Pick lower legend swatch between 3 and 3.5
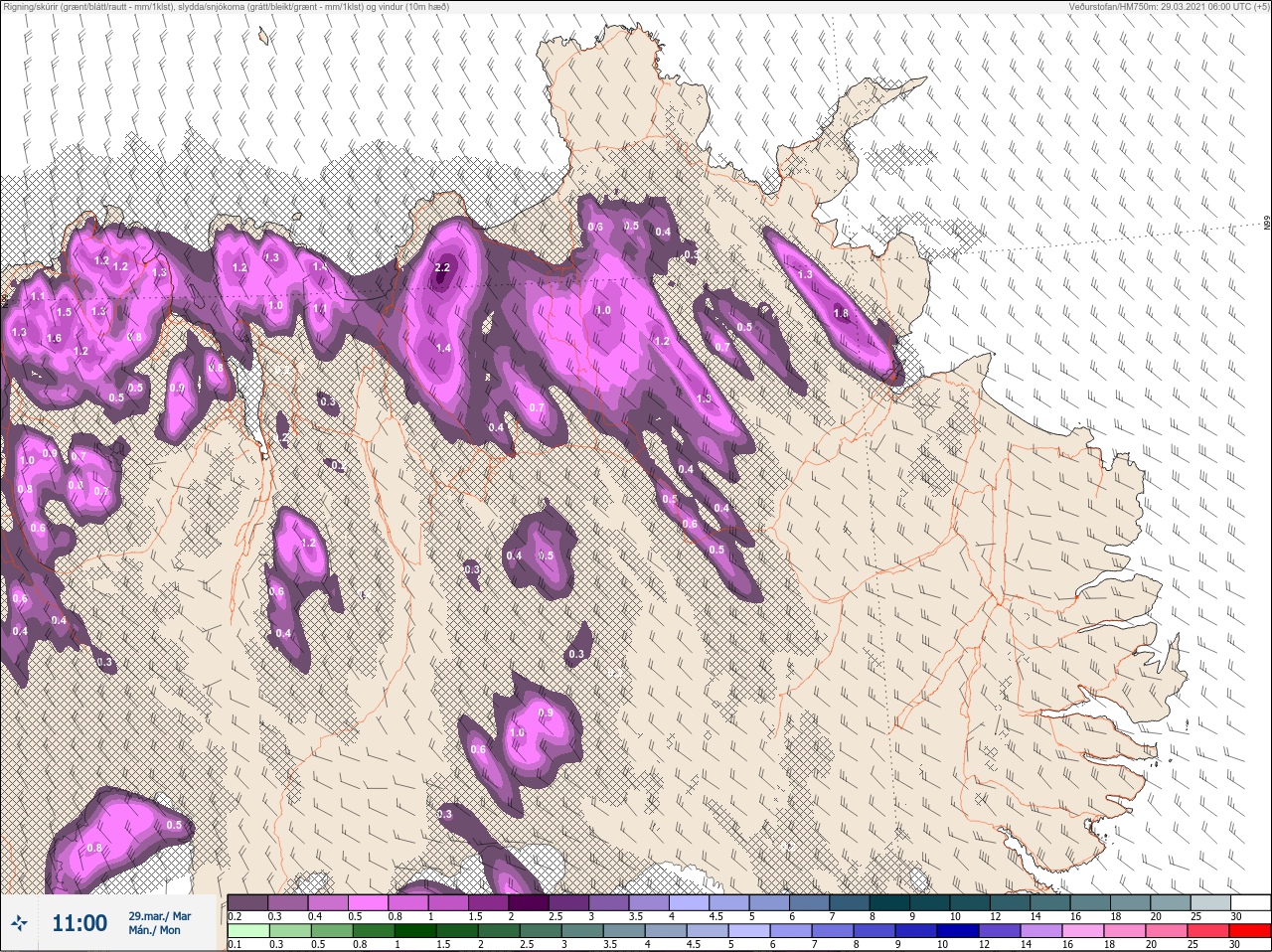1272x952 pixels. pyautogui.click(x=582, y=930)
